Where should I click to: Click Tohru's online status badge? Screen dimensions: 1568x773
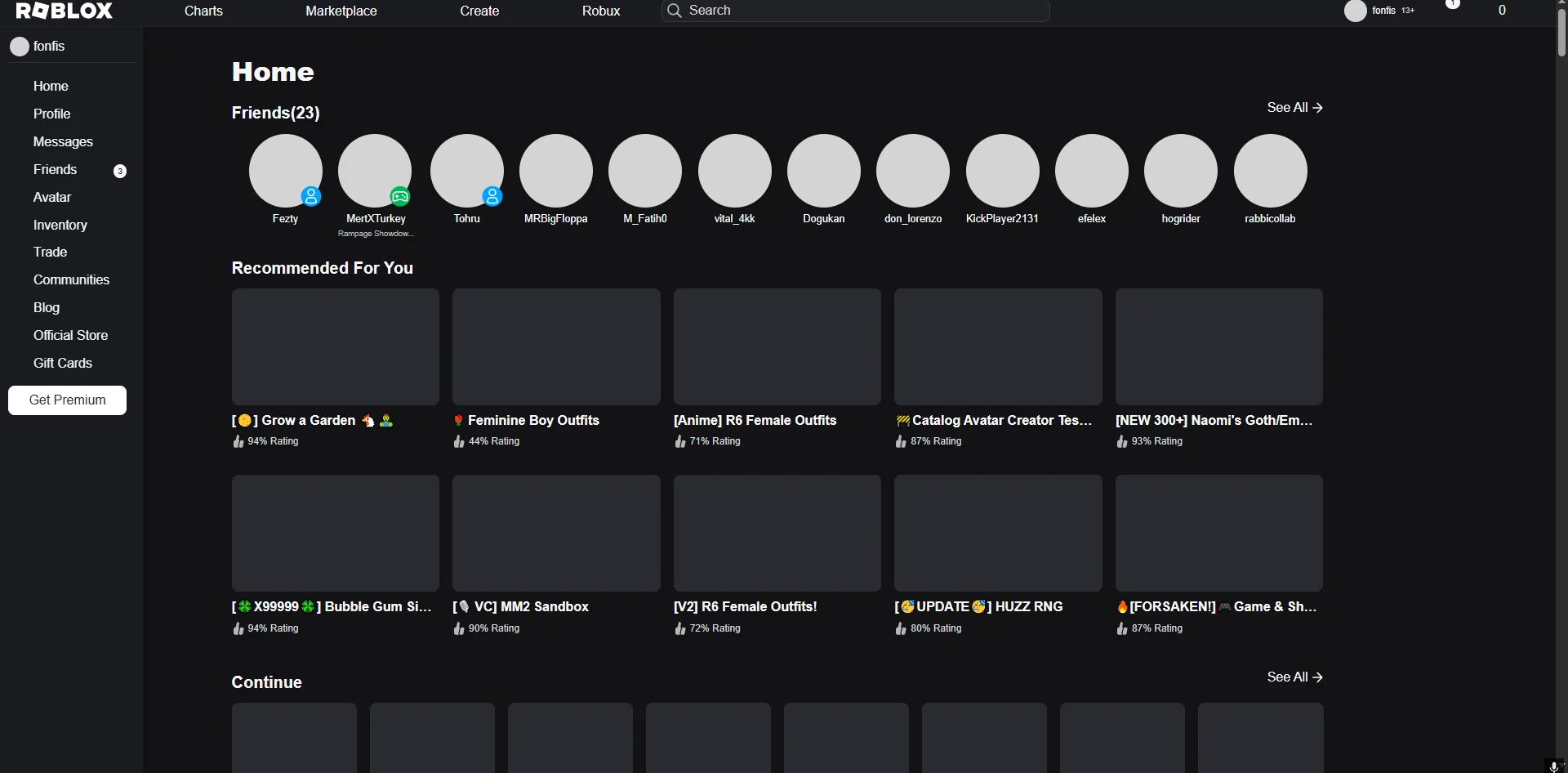(x=492, y=196)
